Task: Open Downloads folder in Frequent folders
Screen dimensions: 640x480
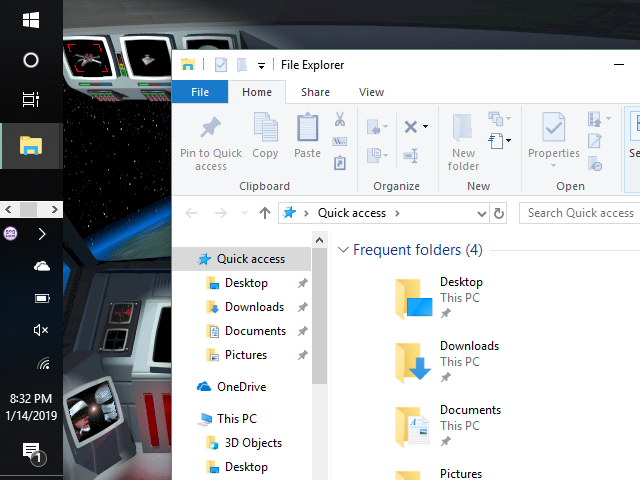Action: pos(447,362)
